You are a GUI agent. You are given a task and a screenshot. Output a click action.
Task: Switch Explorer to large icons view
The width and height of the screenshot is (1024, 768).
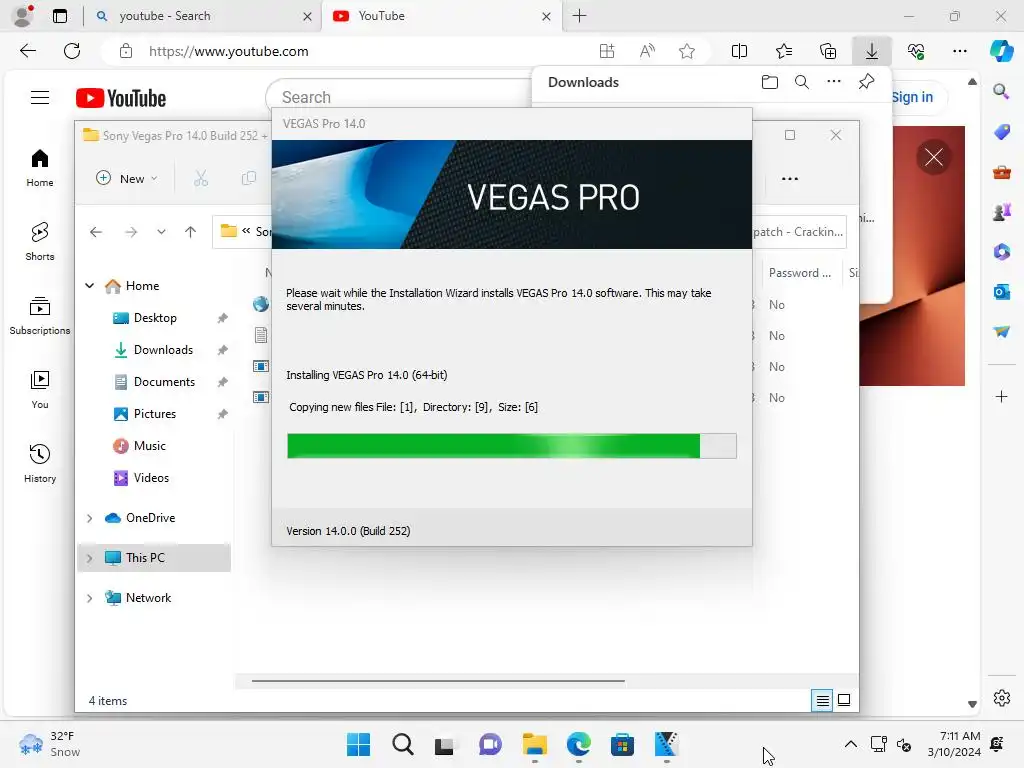pos(844,700)
